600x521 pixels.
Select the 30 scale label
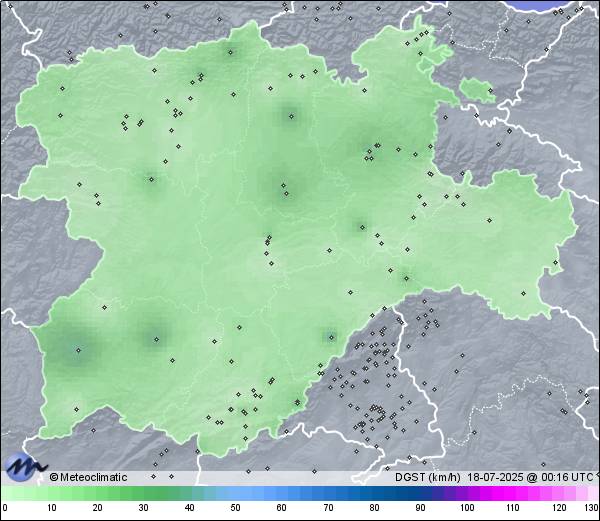143,508
